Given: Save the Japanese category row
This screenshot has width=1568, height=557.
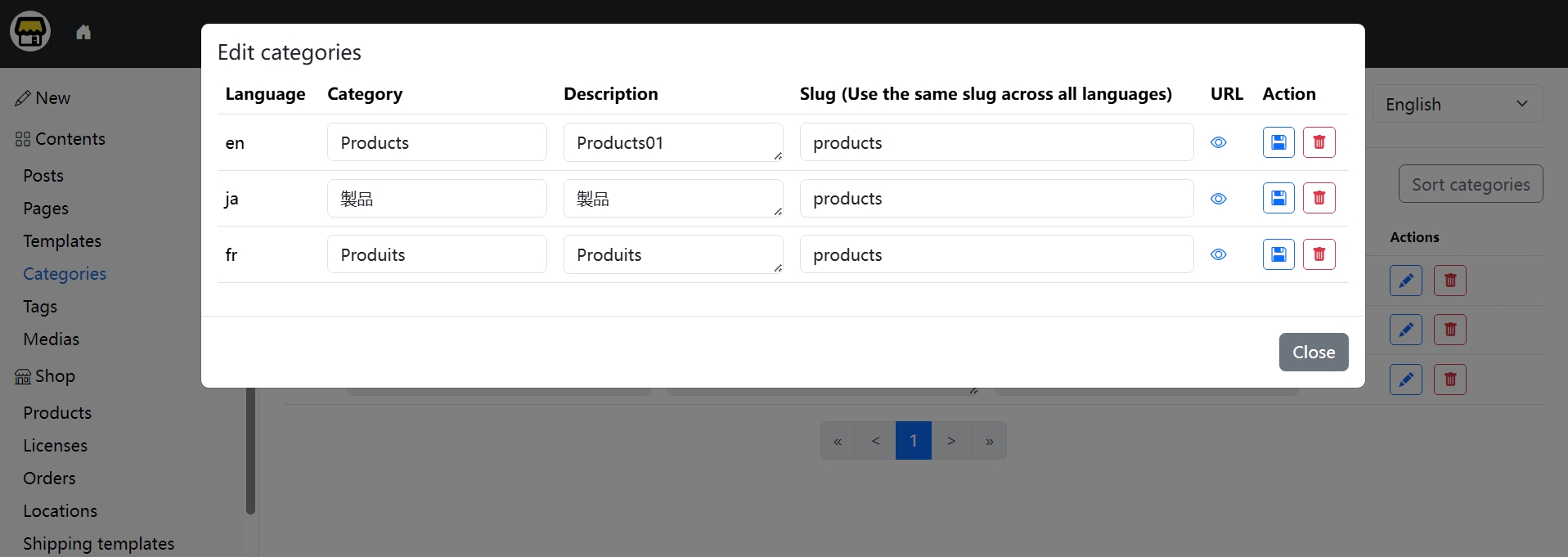Looking at the screenshot, I should pyautogui.click(x=1278, y=198).
